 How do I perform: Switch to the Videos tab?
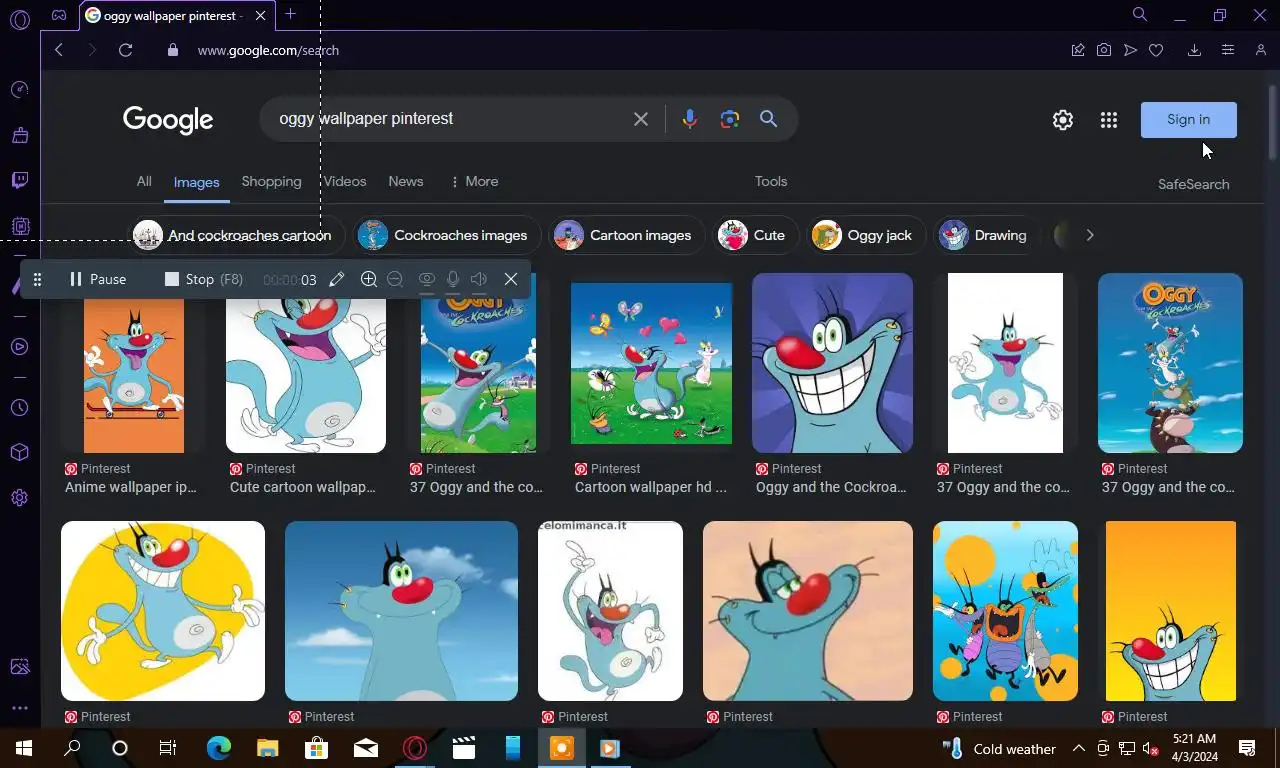coord(345,181)
